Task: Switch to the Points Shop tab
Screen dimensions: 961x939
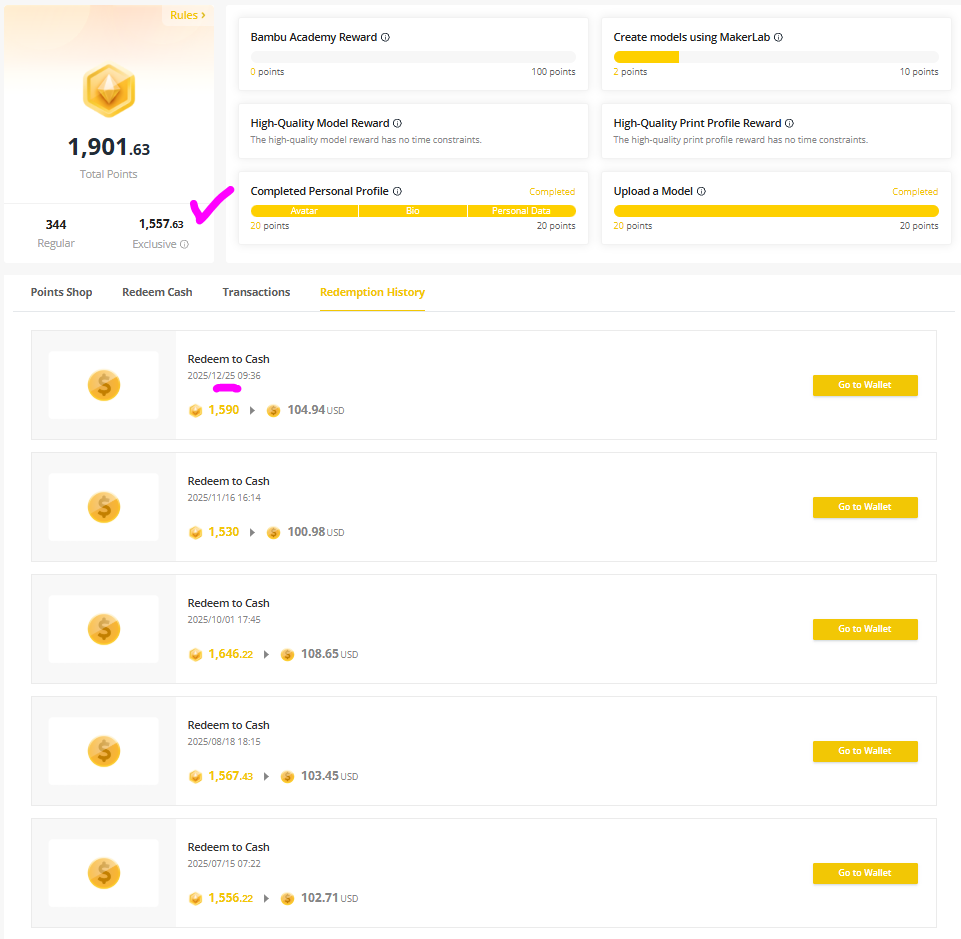Action: (x=61, y=292)
